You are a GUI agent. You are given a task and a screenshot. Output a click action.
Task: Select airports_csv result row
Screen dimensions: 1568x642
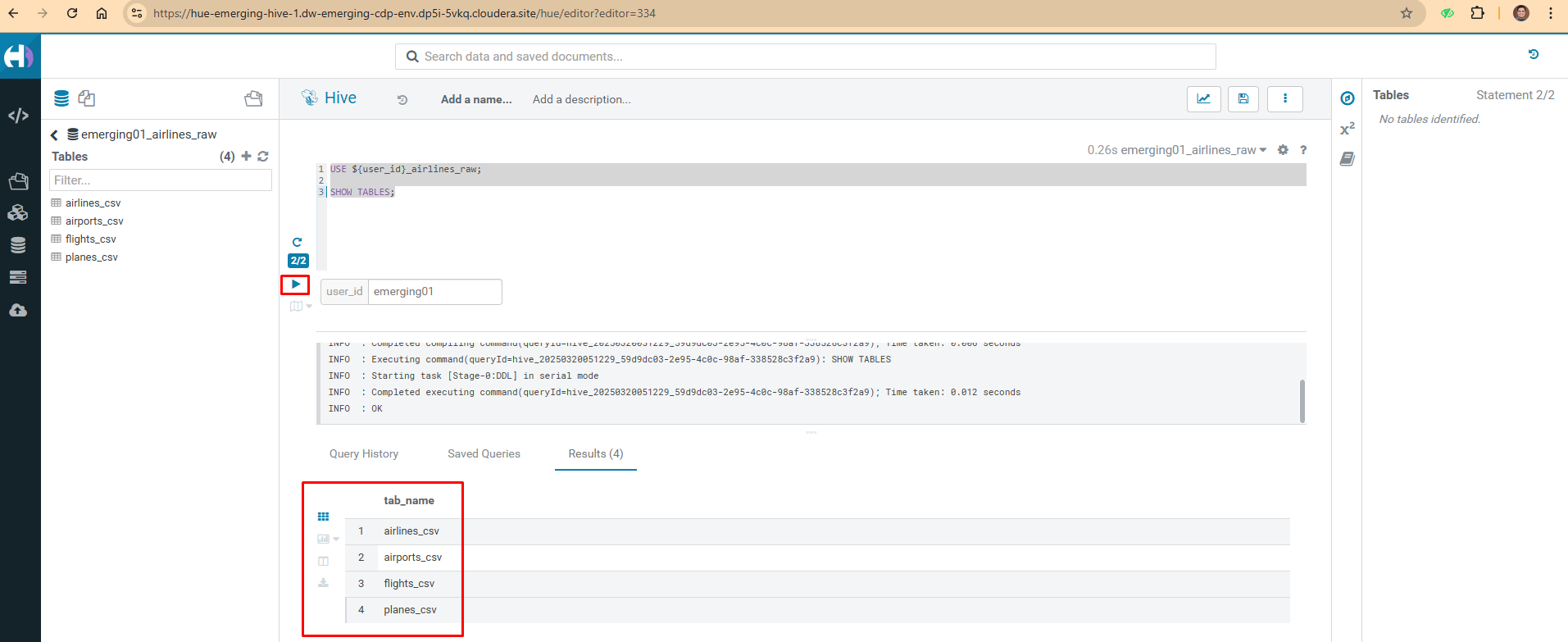point(817,558)
